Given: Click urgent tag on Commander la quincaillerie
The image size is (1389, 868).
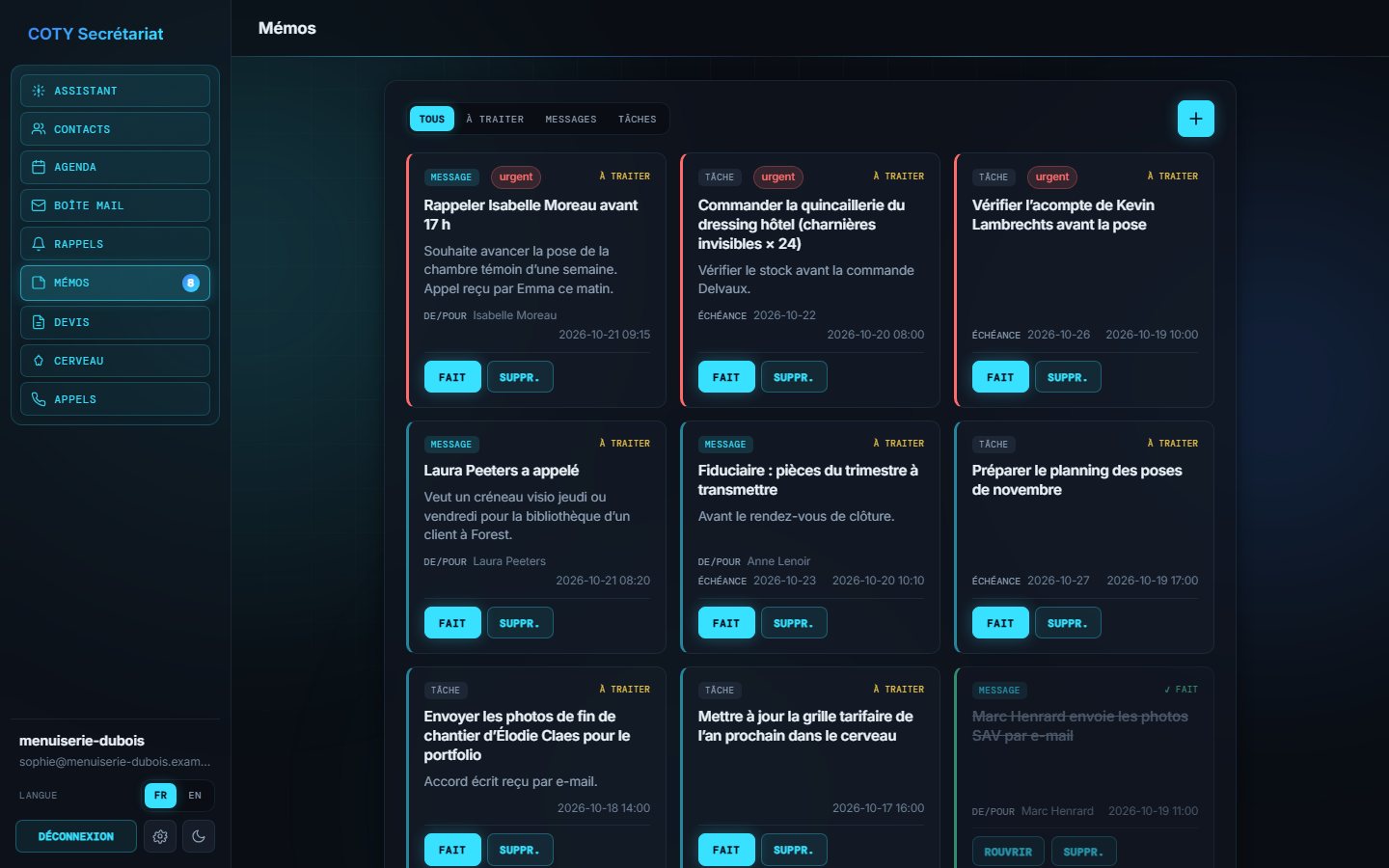Looking at the screenshot, I should 778,176.
